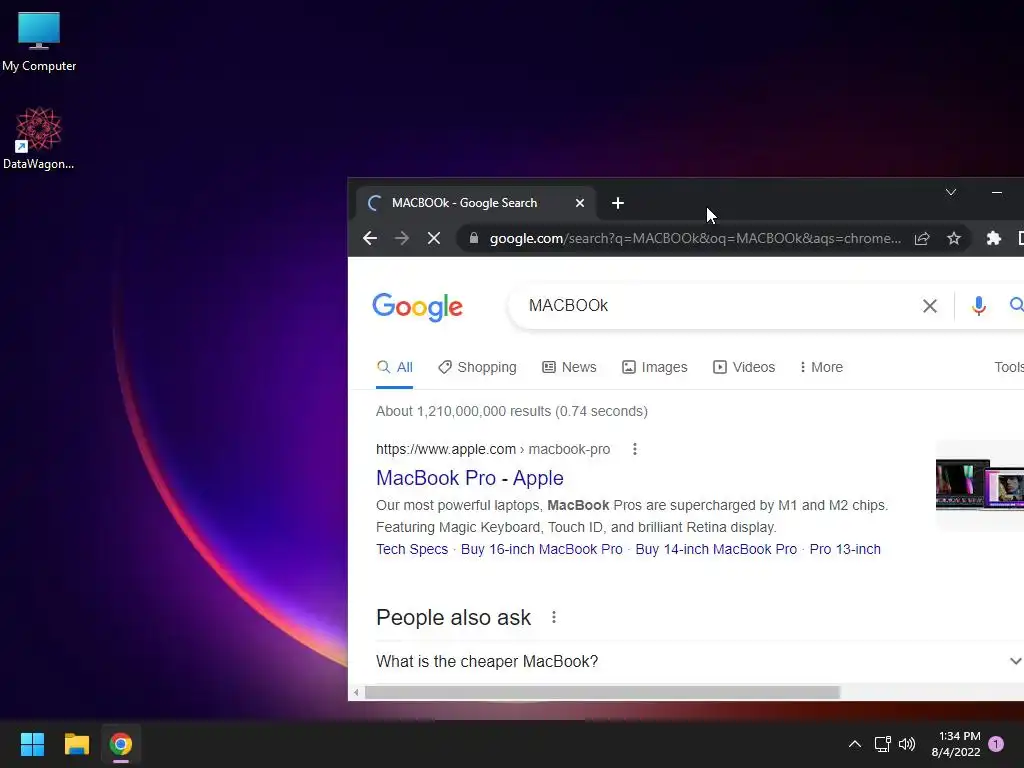Click the MacBook Pro result thumbnail
This screenshot has width=1024, height=768.
click(980, 485)
